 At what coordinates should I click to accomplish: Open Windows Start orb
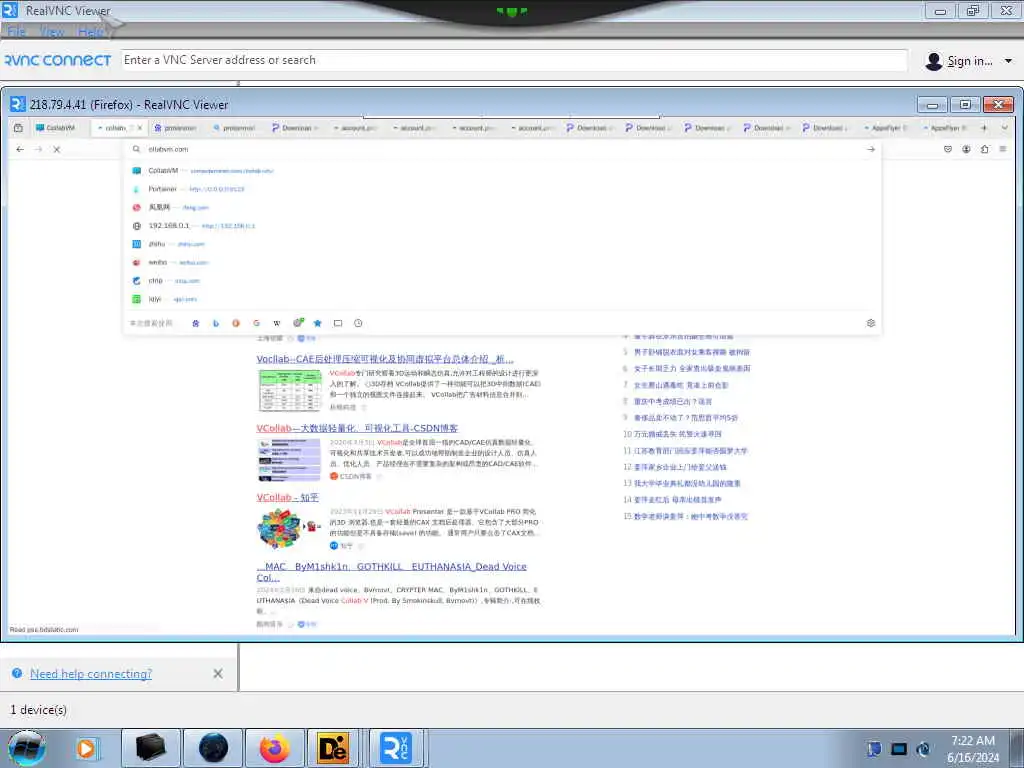(27, 748)
